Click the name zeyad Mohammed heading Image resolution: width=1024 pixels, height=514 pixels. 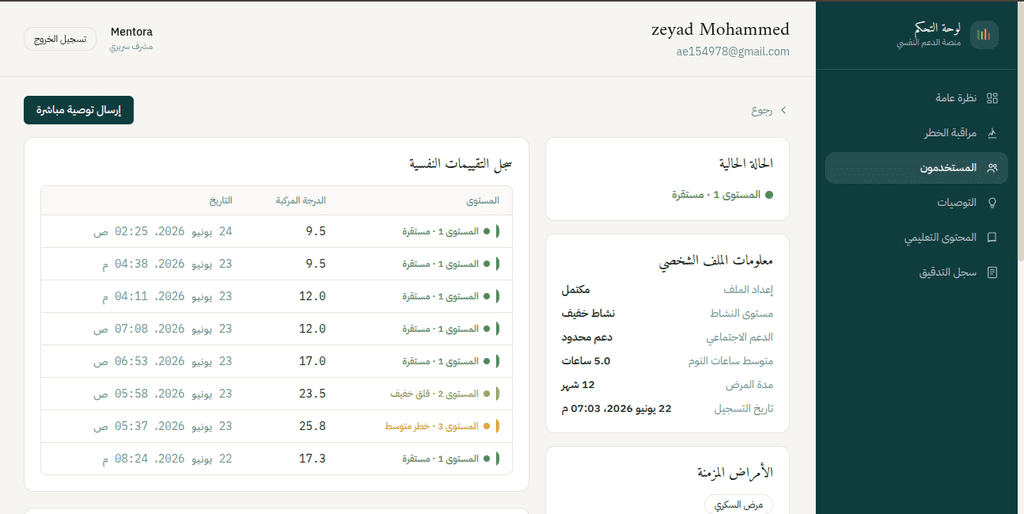point(720,29)
